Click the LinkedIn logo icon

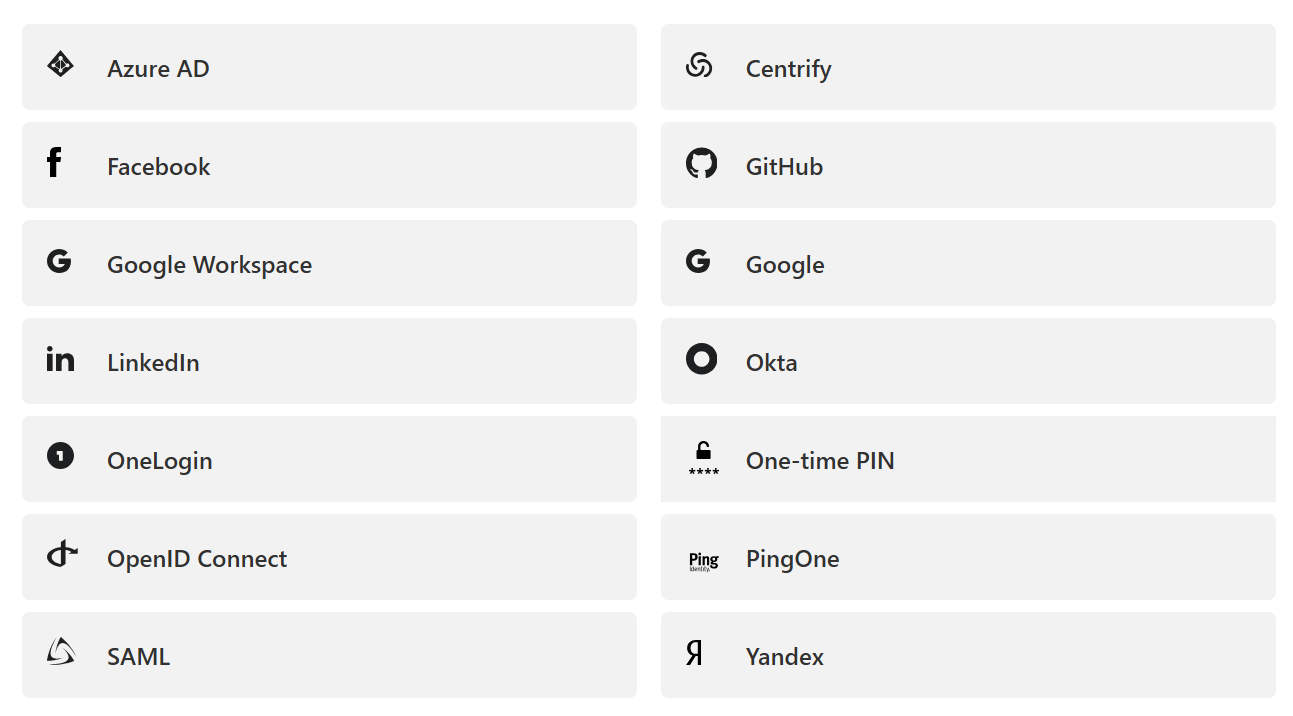[60, 359]
